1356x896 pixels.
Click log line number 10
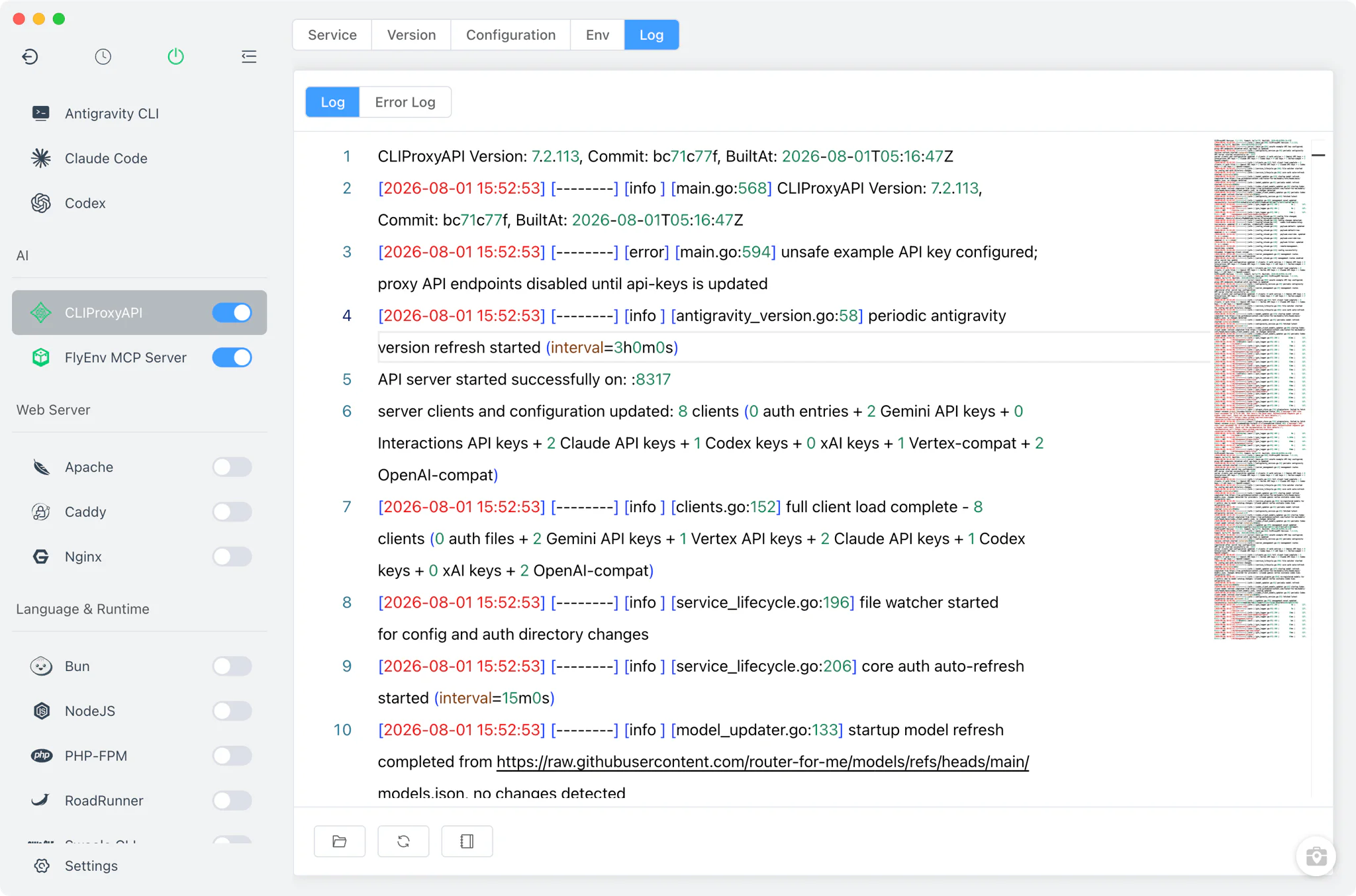[x=342, y=730]
